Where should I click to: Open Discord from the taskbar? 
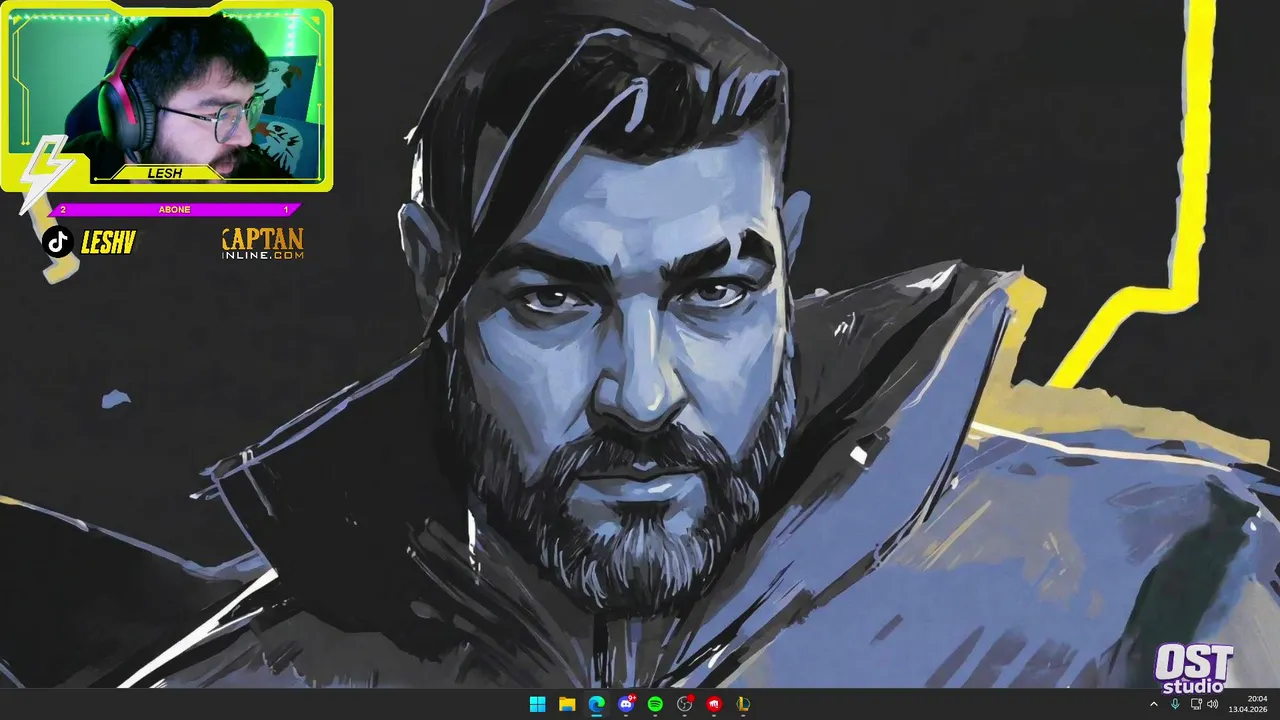point(626,704)
